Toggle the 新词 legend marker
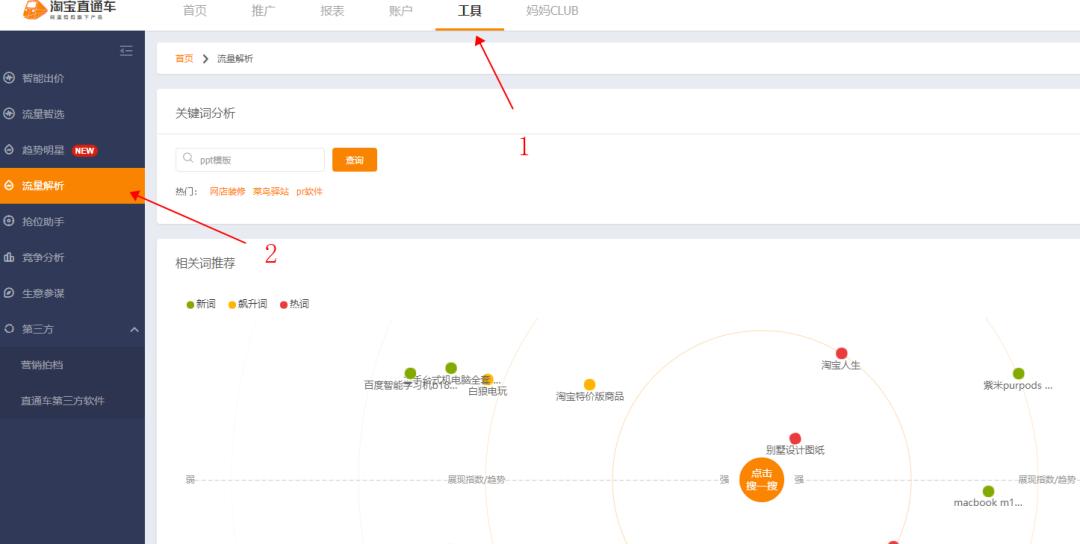1080x544 pixels. click(190, 304)
